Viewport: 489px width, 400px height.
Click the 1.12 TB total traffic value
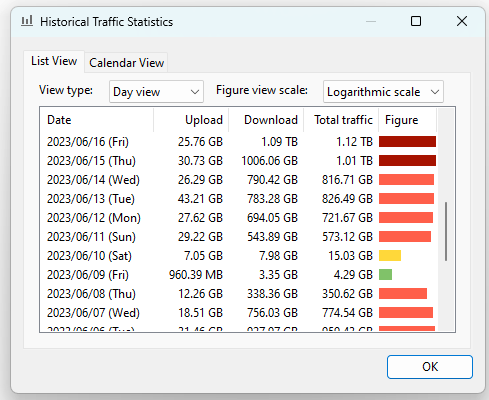354,142
